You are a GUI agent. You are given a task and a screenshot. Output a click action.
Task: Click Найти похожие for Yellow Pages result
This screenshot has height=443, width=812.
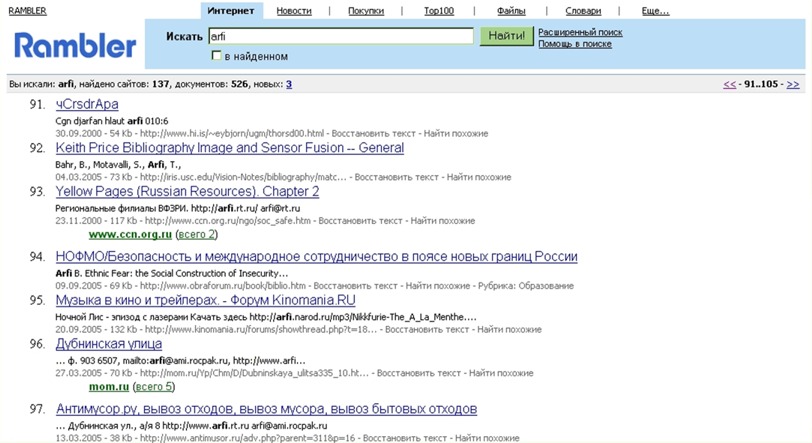pos(443,221)
